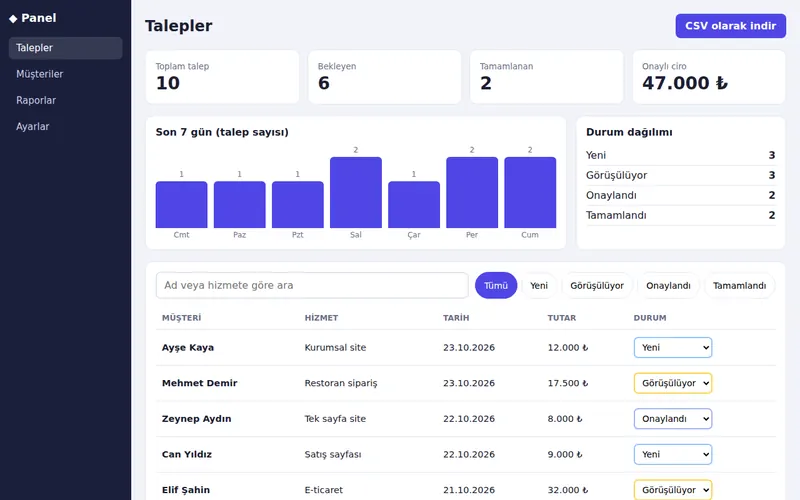This screenshot has height=500, width=800.
Task: Click the Onaylı ciro card
Action: 709,77
